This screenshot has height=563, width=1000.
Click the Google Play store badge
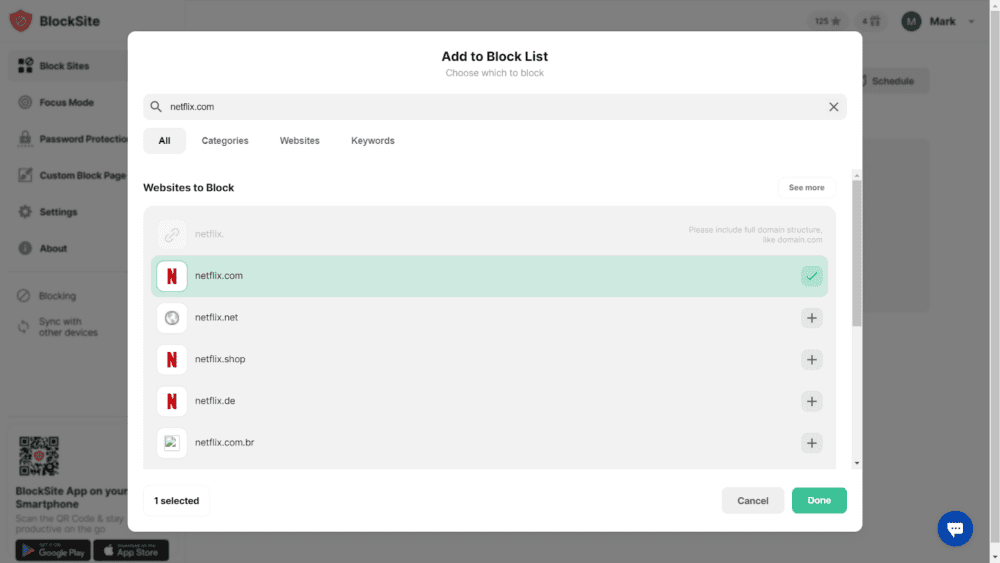[x=53, y=550]
